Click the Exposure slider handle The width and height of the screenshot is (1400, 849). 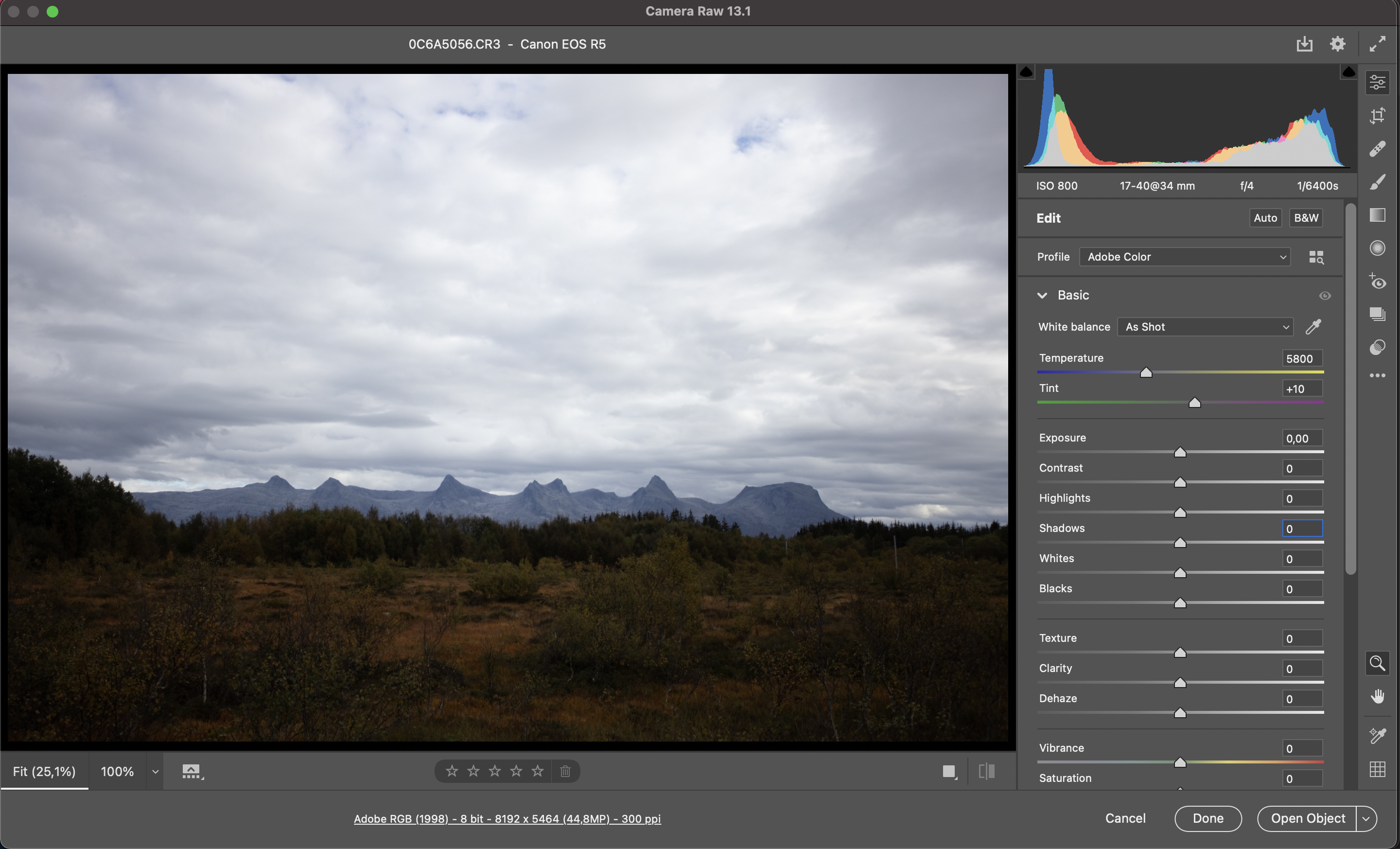[1180, 452]
